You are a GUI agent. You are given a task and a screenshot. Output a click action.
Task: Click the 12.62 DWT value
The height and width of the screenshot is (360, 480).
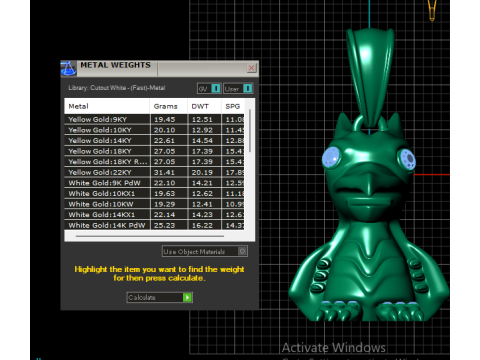point(202,194)
